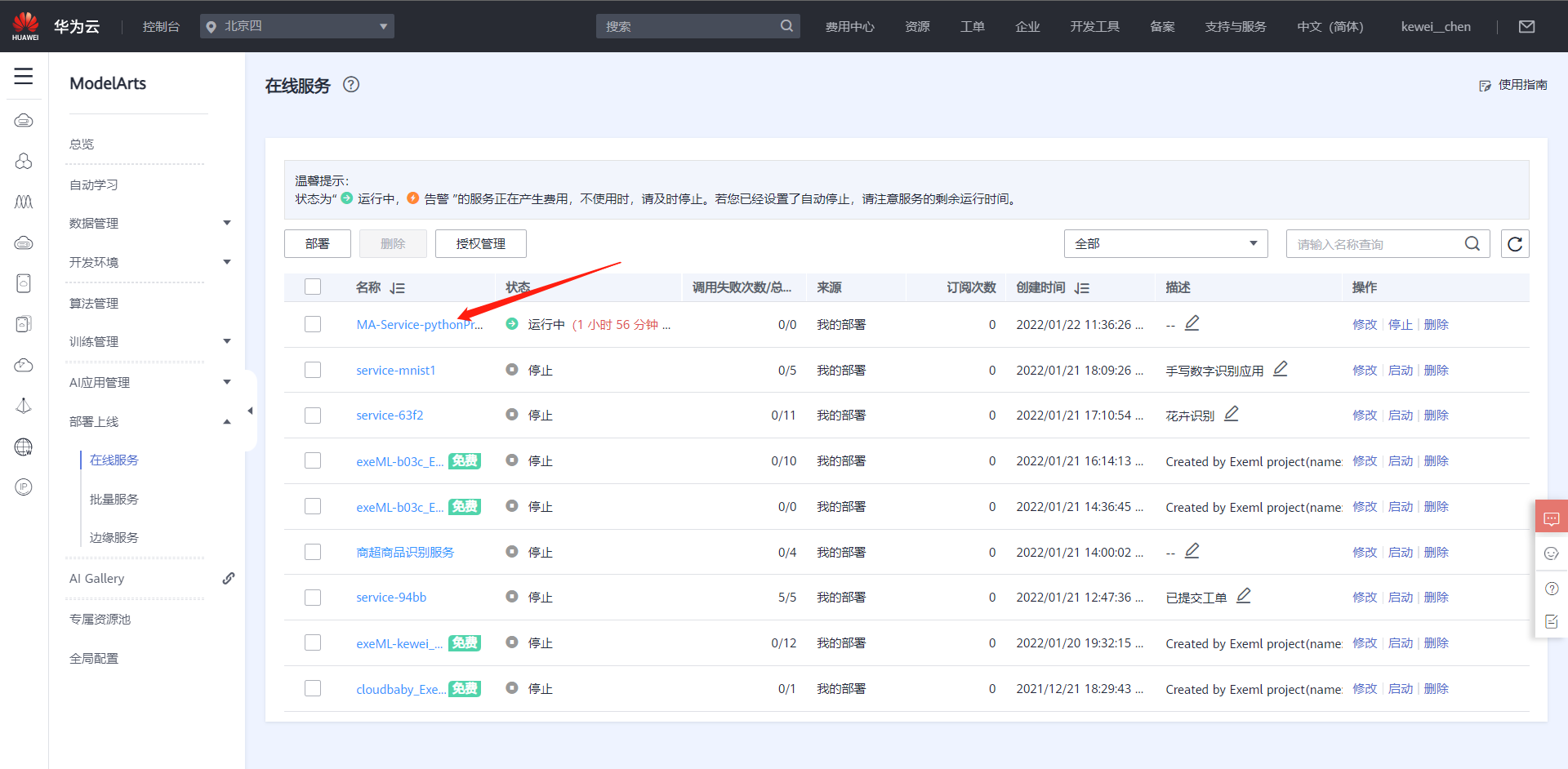The image size is (1568, 769).
Task: Open 总览 in the sidebar
Action: click(82, 144)
